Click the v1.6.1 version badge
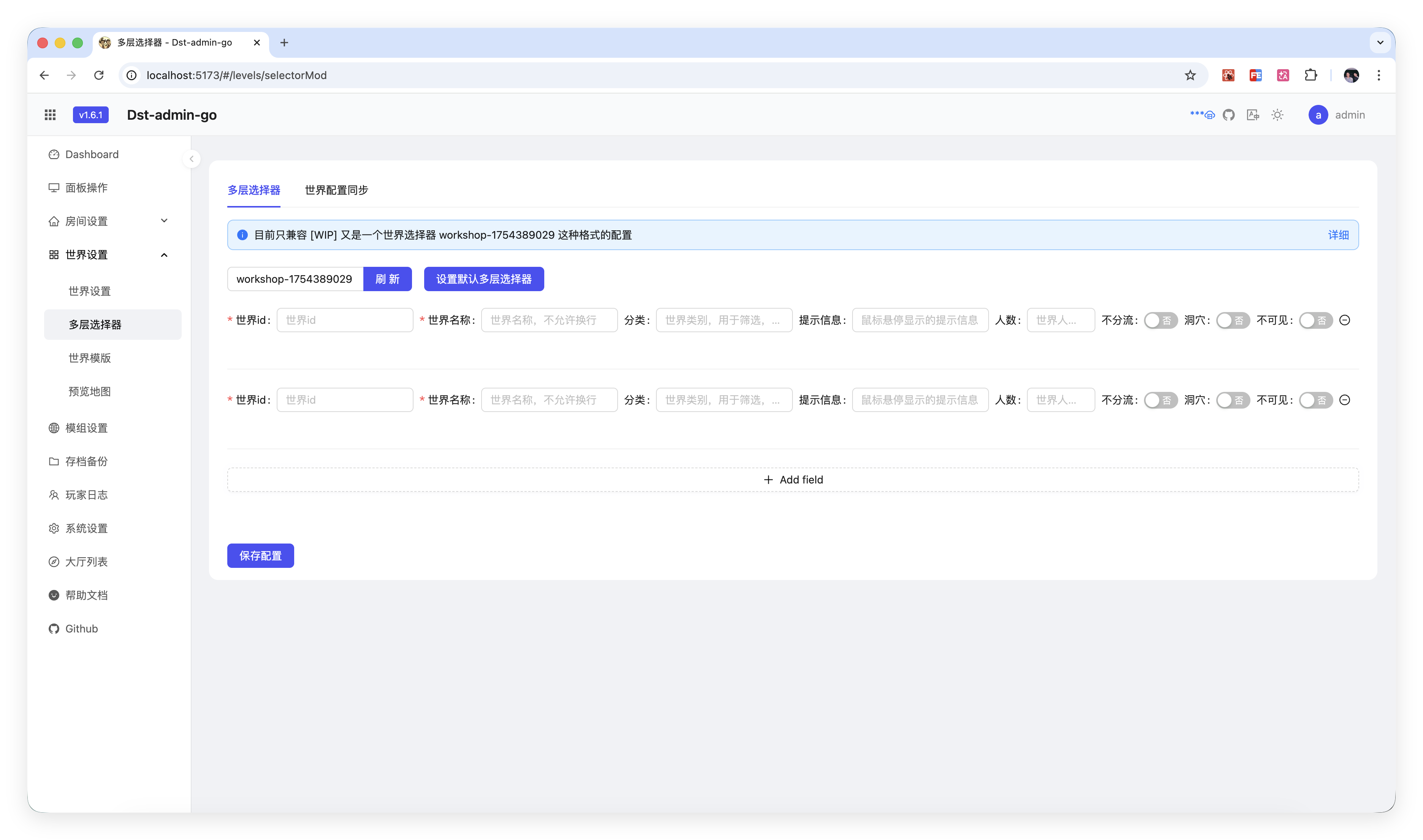1423x840 pixels. [x=90, y=115]
